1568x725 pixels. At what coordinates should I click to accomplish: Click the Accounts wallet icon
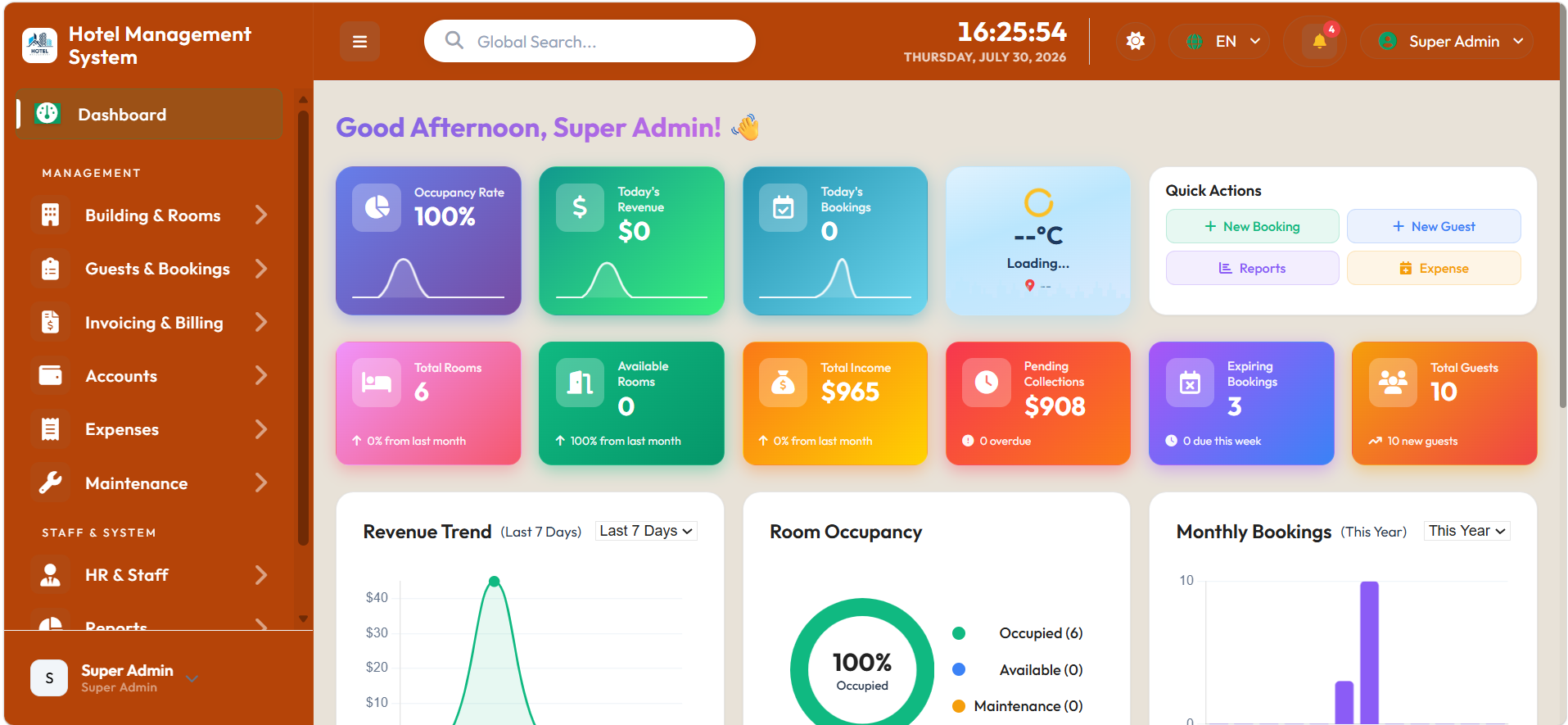[50, 375]
